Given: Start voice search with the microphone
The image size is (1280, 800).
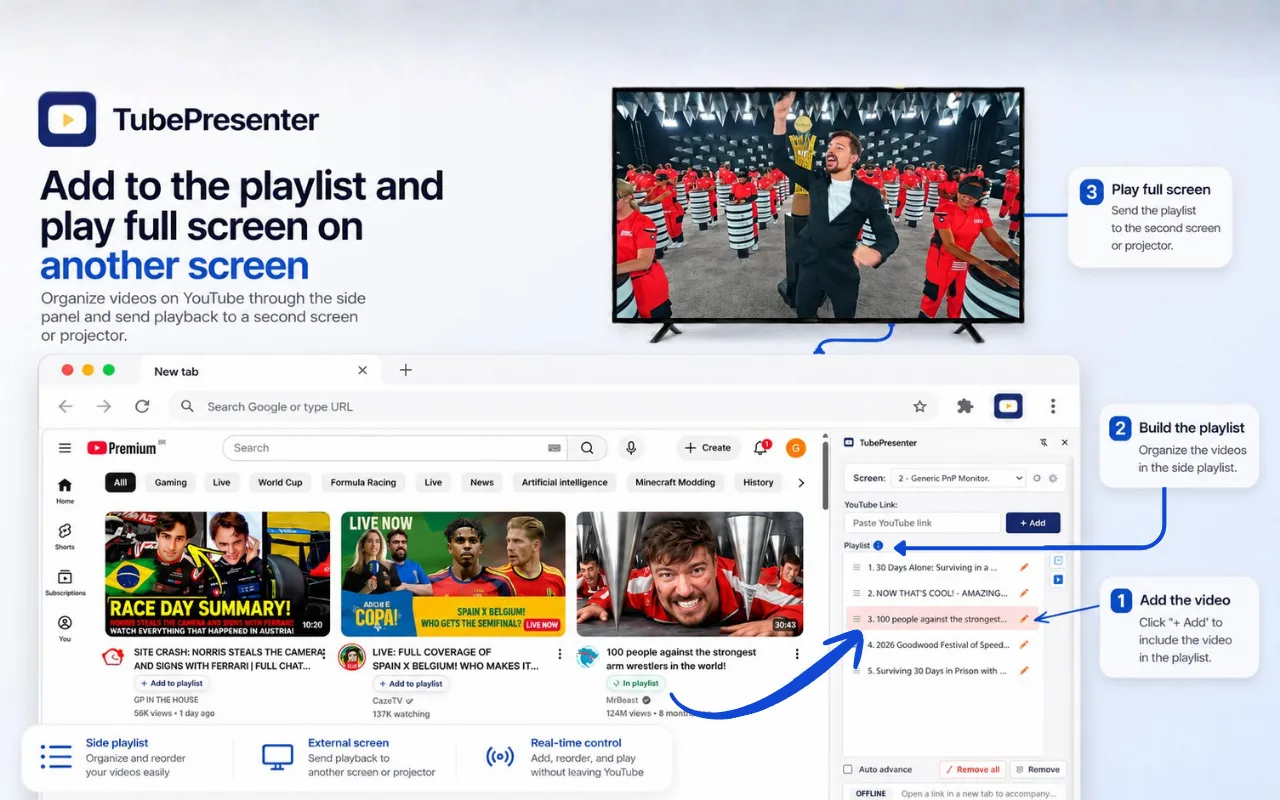Looking at the screenshot, I should pos(631,448).
